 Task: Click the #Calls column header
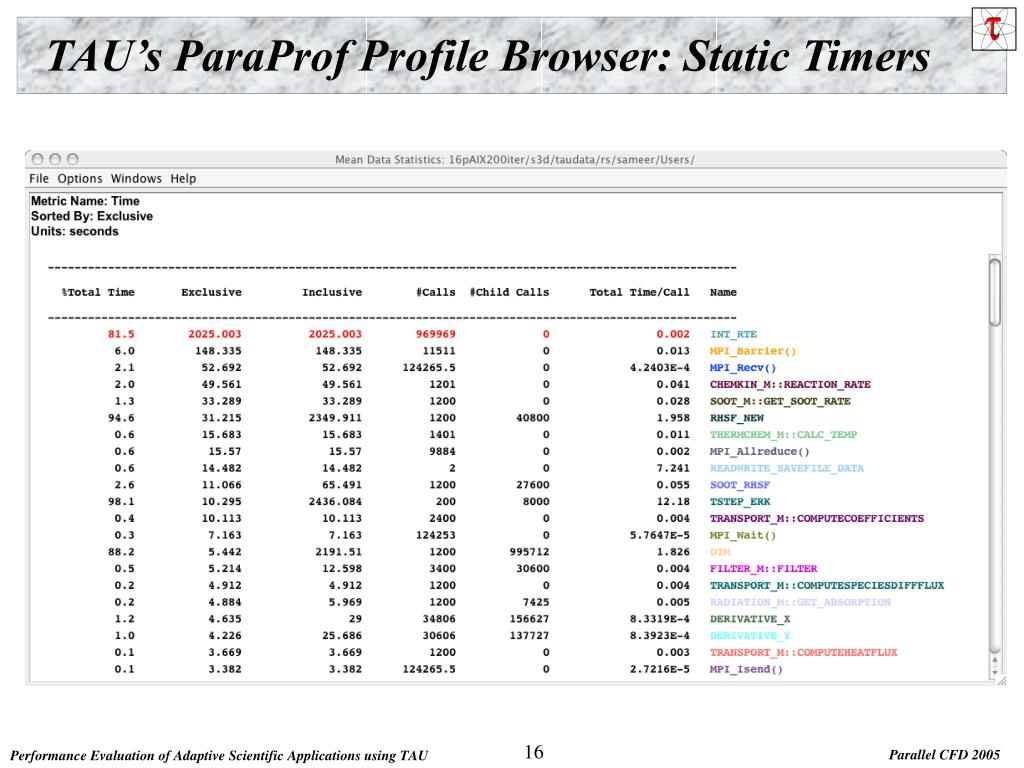click(x=436, y=293)
